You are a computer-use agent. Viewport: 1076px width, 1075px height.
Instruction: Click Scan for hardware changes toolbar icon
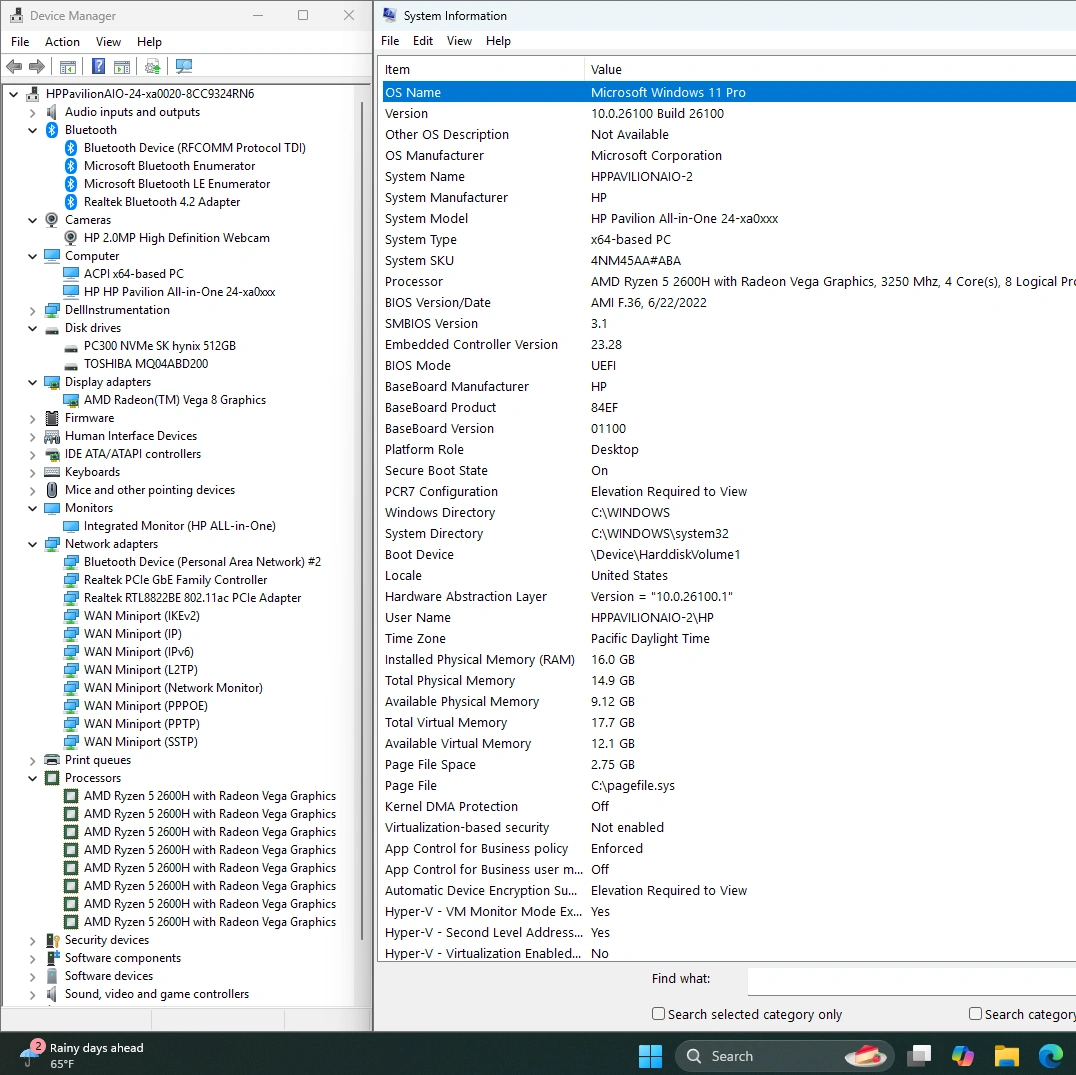coord(184,67)
